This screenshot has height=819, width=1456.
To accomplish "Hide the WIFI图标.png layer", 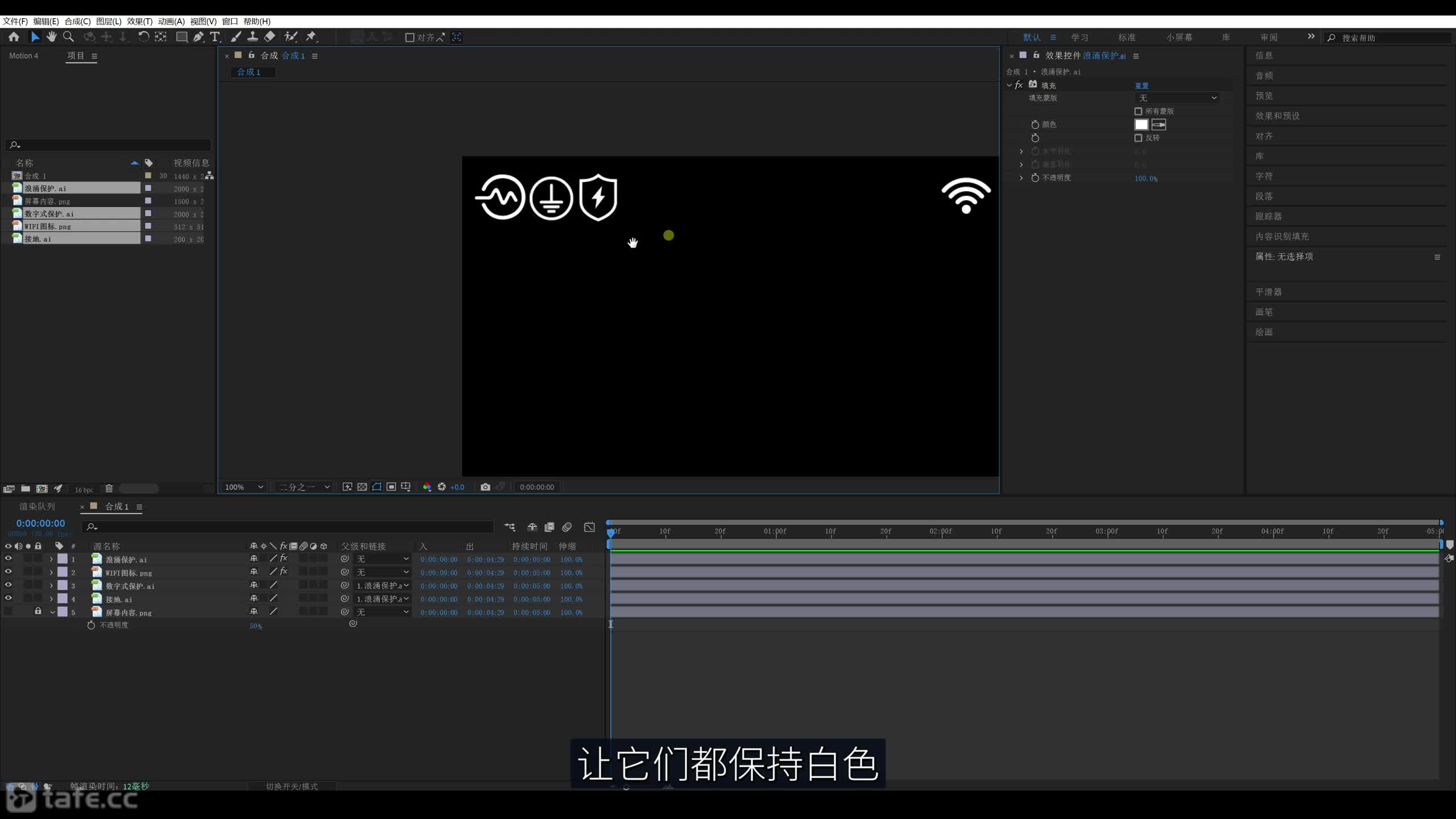I will point(9,572).
